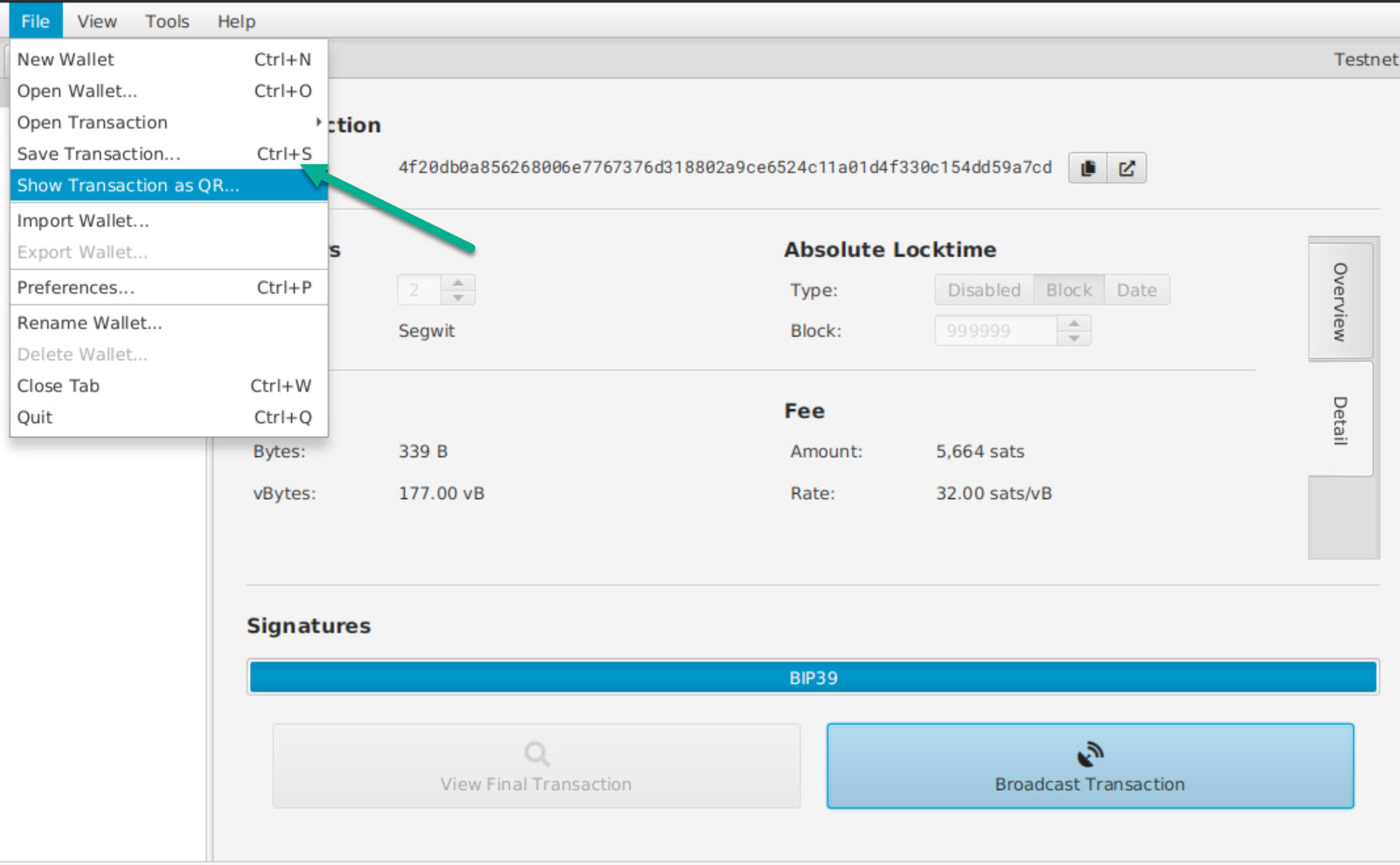Increase the version number stepper
Viewport: 1400px width, 865px height.
click(458, 282)
